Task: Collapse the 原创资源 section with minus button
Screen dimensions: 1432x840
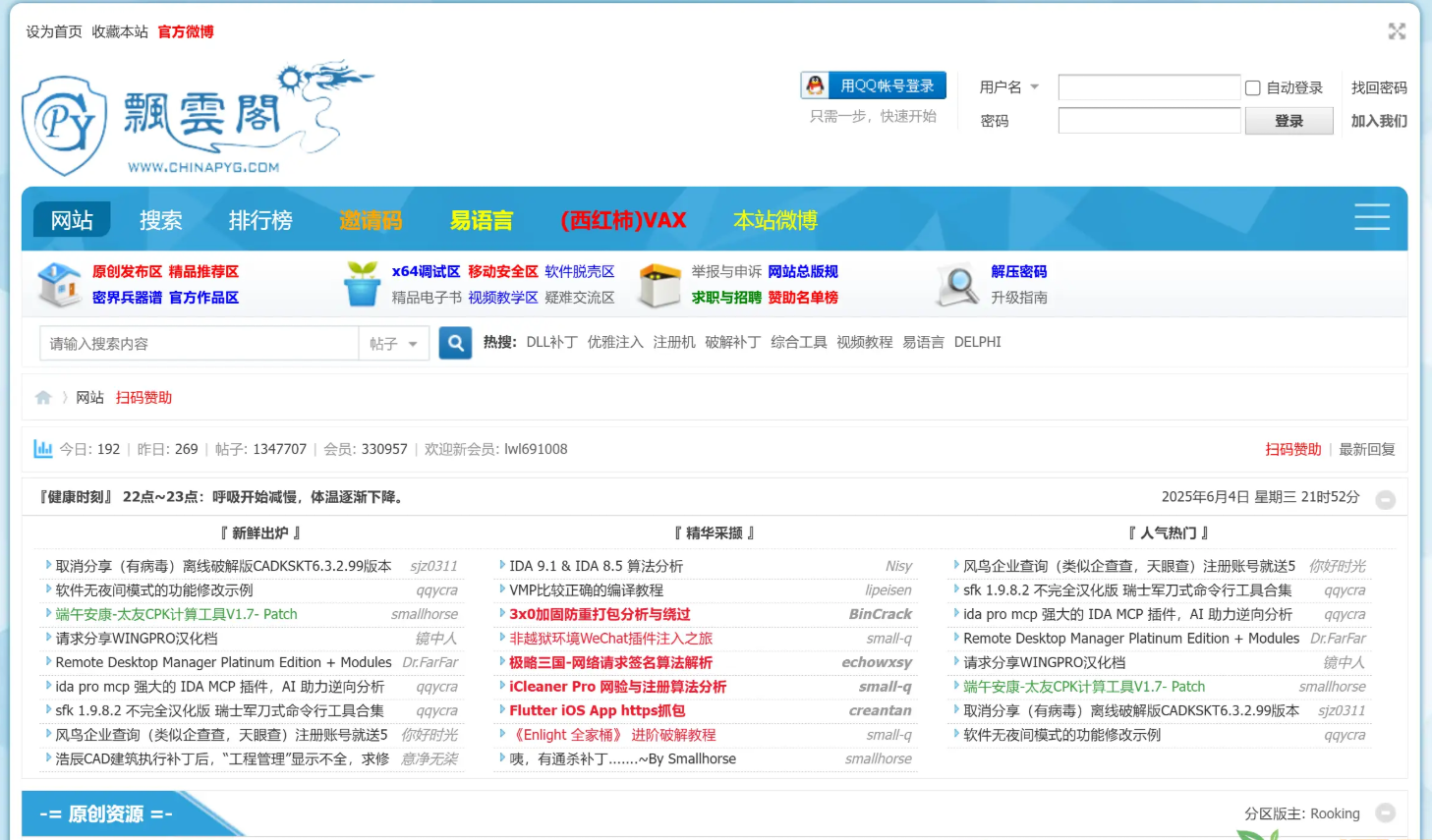Action: click(1385, 813)
